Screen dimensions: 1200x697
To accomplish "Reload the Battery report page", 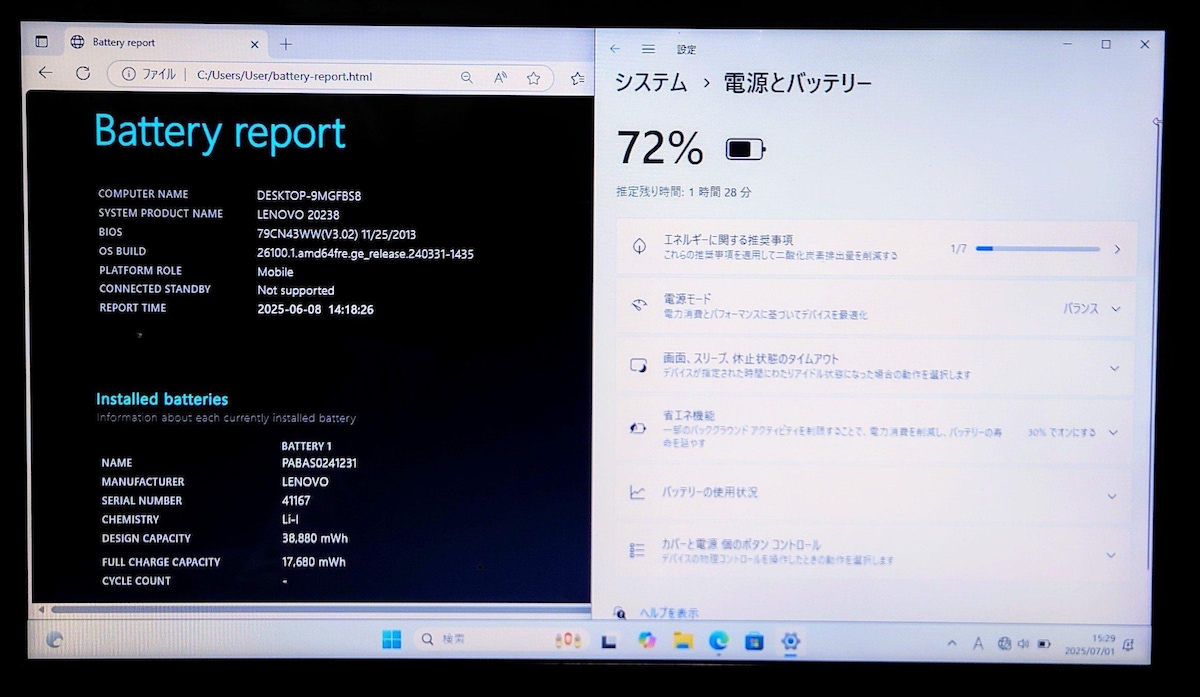I will 83,73.
